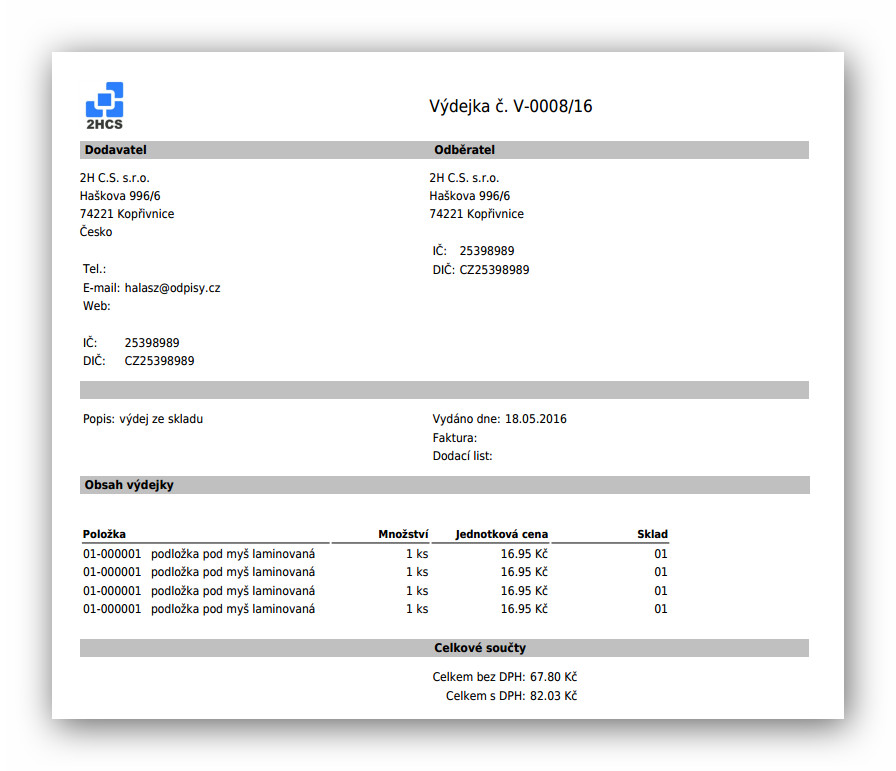
Task: Select the country text Česko
Action: (x=96, y=232)
